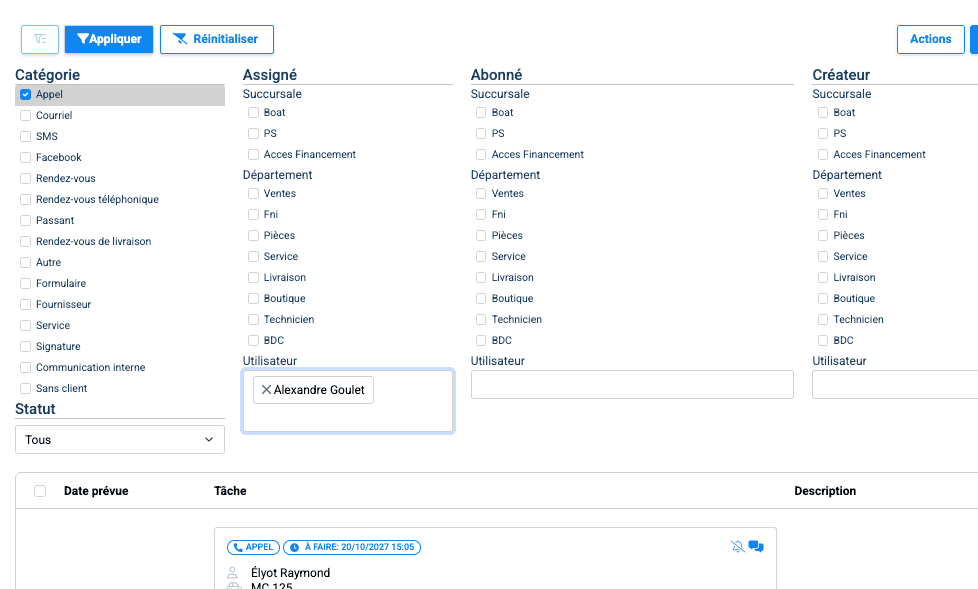Uncheck the Appel category checkbox

pos(26,95)
